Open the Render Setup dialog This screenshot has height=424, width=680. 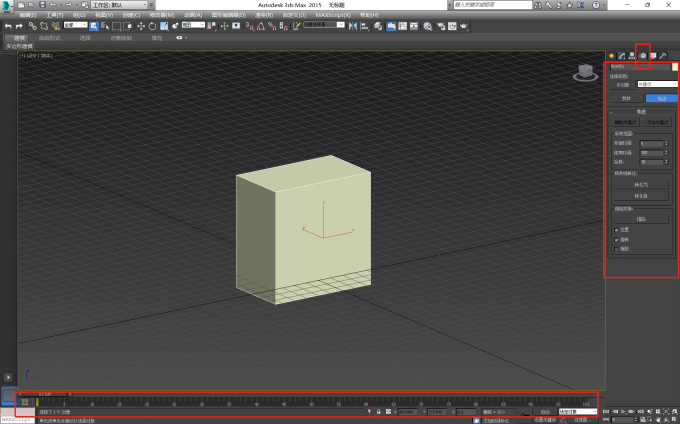click(x=441, y=26)
